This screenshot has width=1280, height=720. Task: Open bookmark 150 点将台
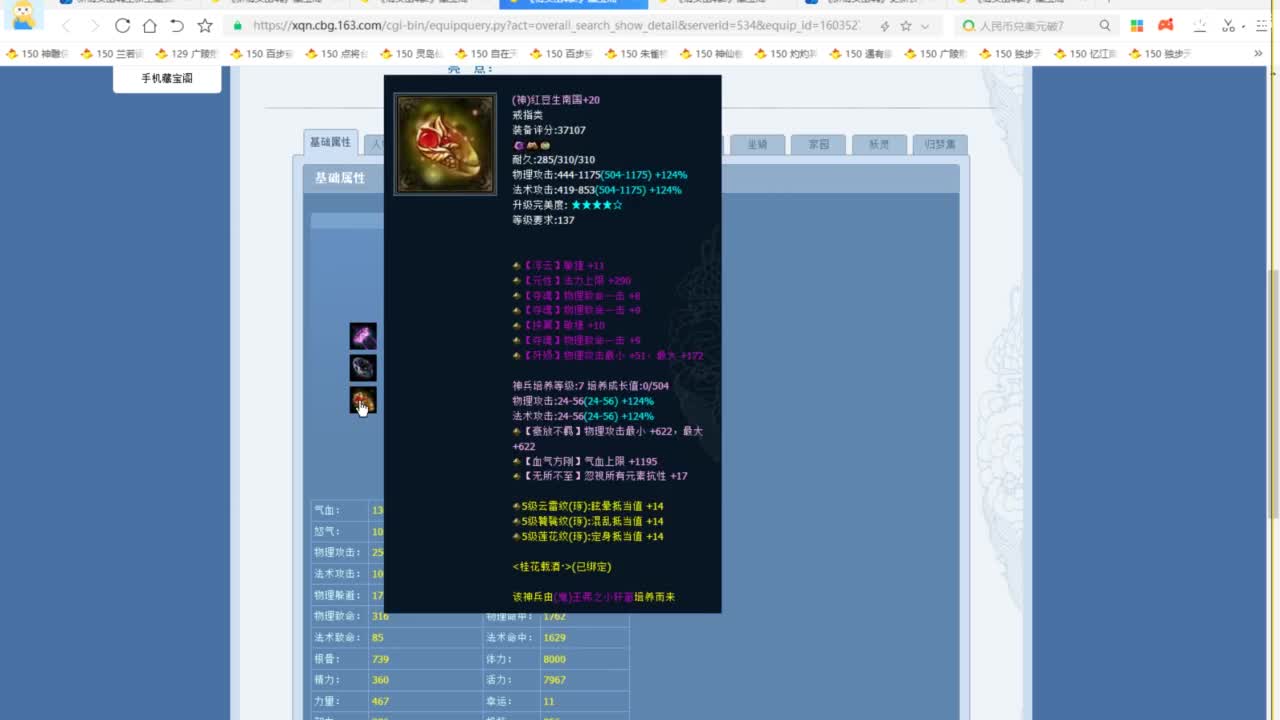tap(338, 54)
